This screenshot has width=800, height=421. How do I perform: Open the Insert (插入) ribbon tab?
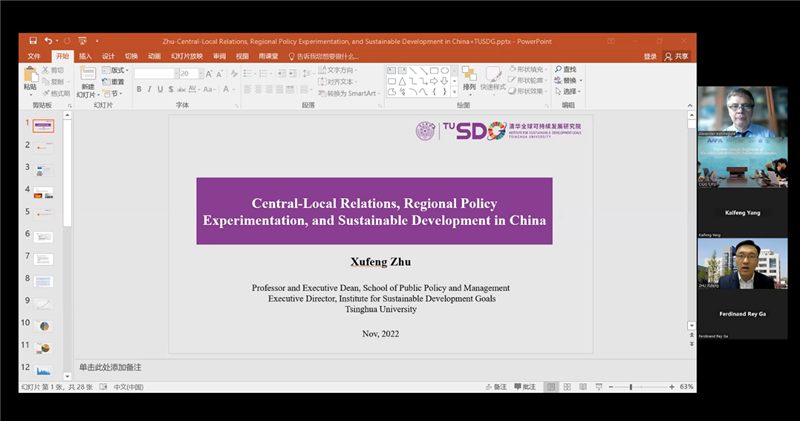click(86, 56)
